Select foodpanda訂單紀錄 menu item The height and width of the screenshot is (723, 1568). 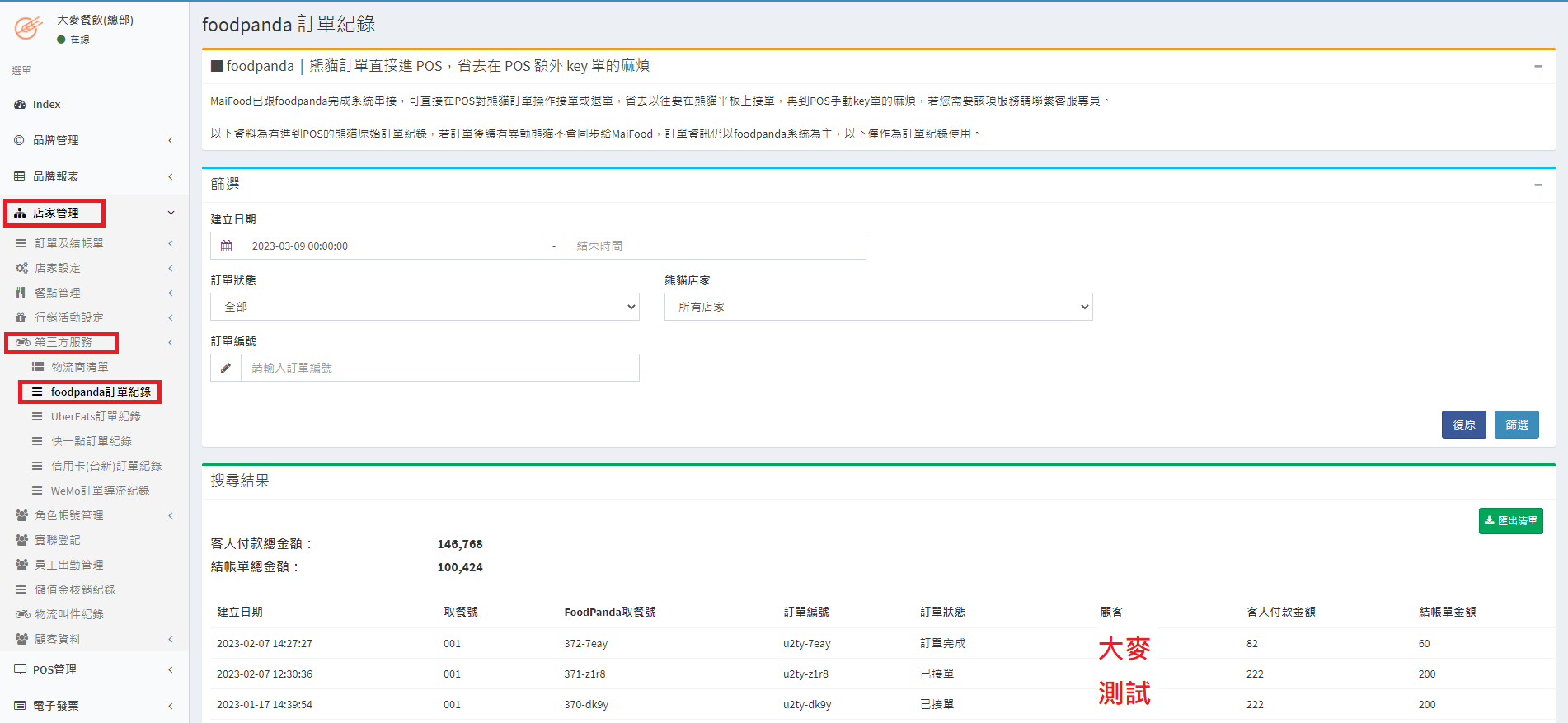point(101,392)
